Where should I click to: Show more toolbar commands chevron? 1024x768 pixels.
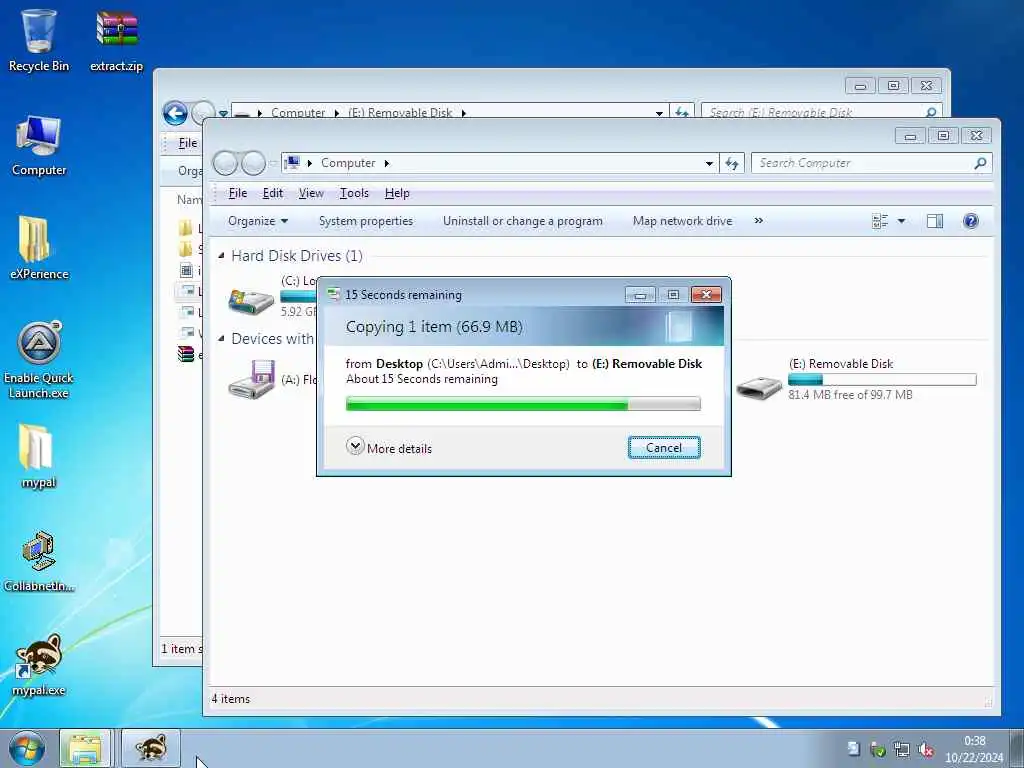[758, 221]
